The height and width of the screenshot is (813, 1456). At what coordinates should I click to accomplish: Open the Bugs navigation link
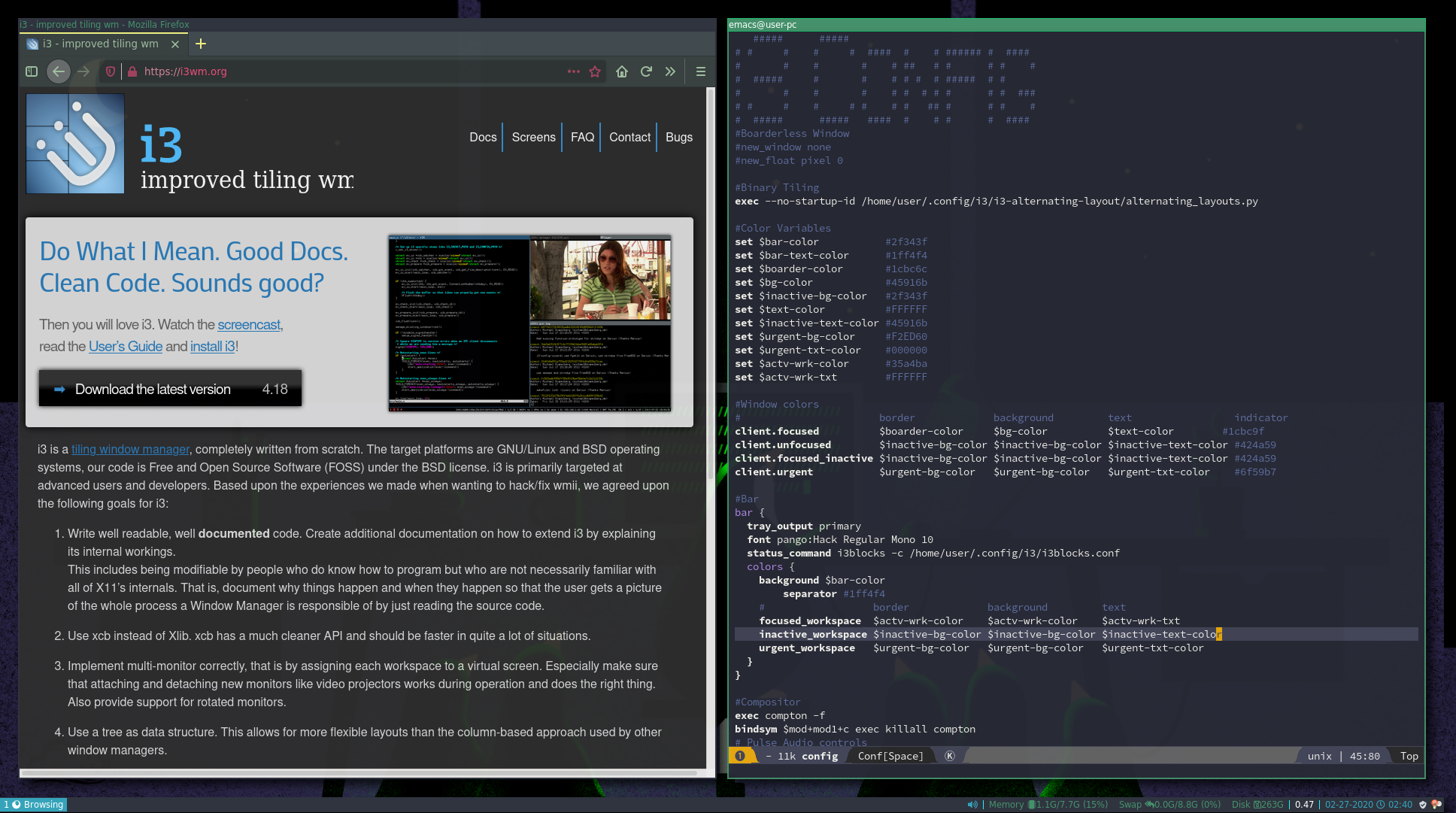click(679, 137)
